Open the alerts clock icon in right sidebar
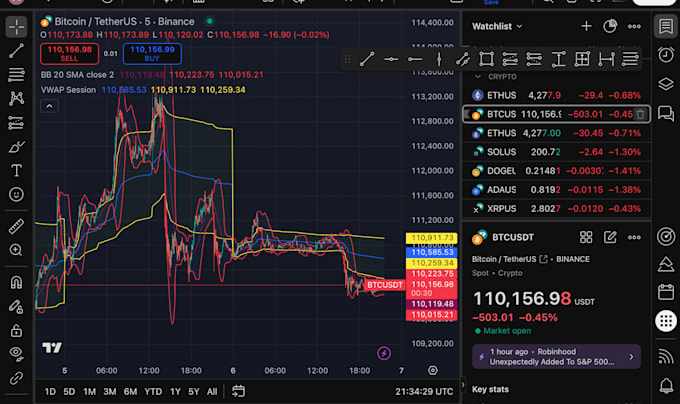This screenshot has height=404, width=680. pos(666,55)
